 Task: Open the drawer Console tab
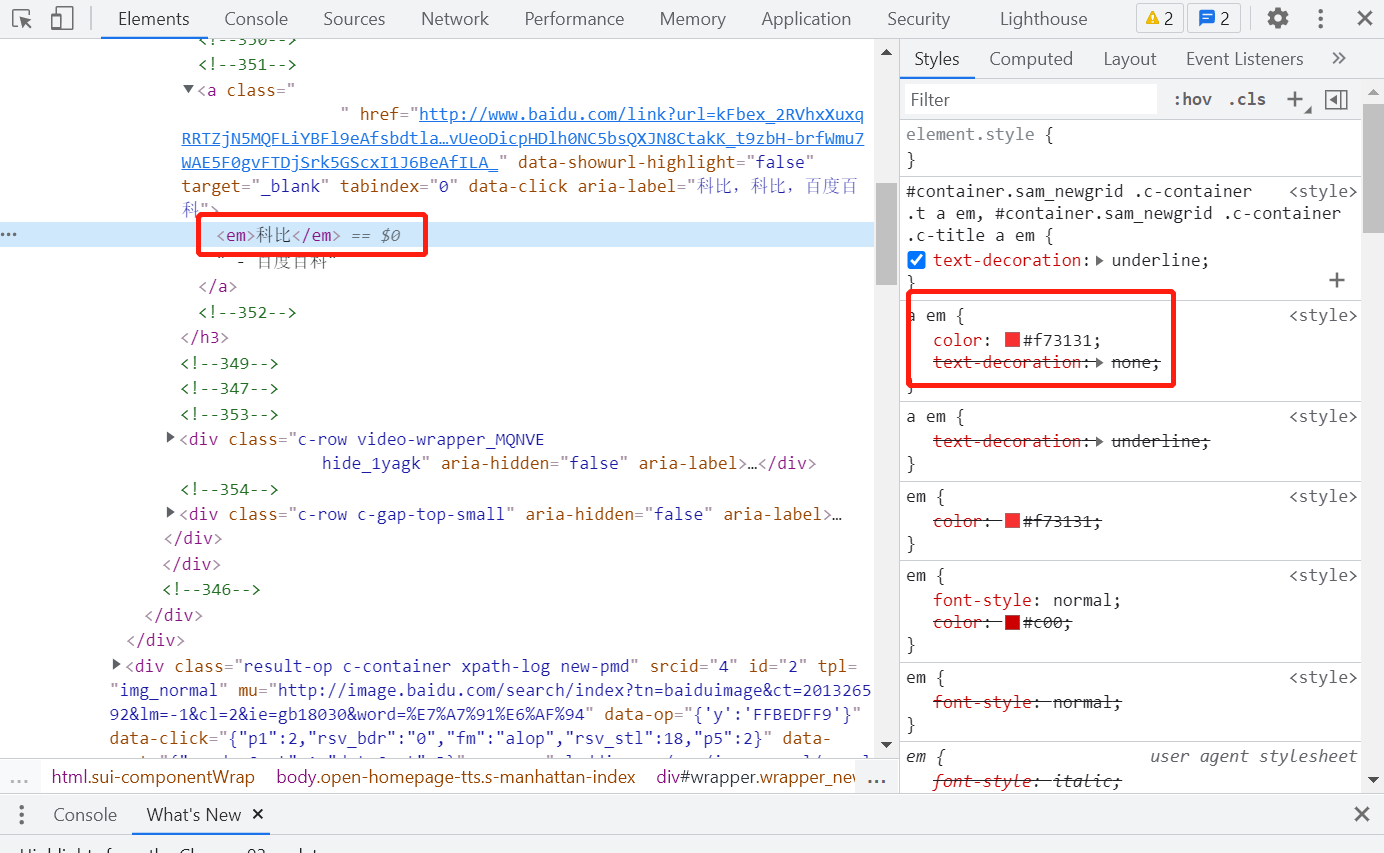click(85, 814)
